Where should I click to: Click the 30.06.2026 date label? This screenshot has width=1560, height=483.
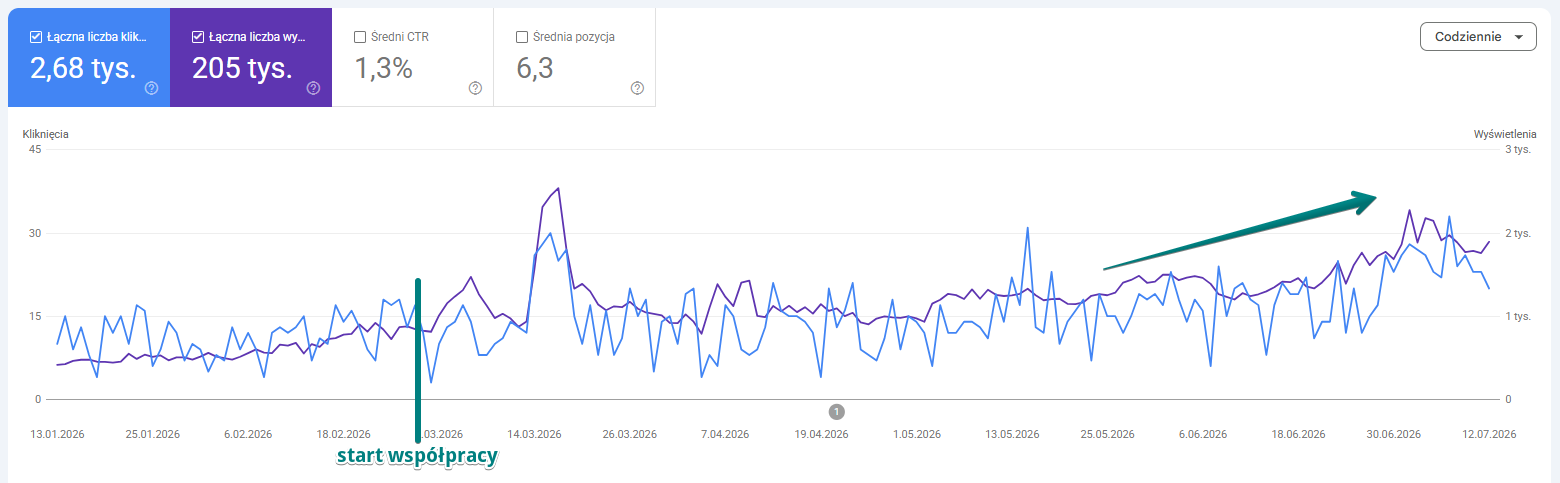1394,434
